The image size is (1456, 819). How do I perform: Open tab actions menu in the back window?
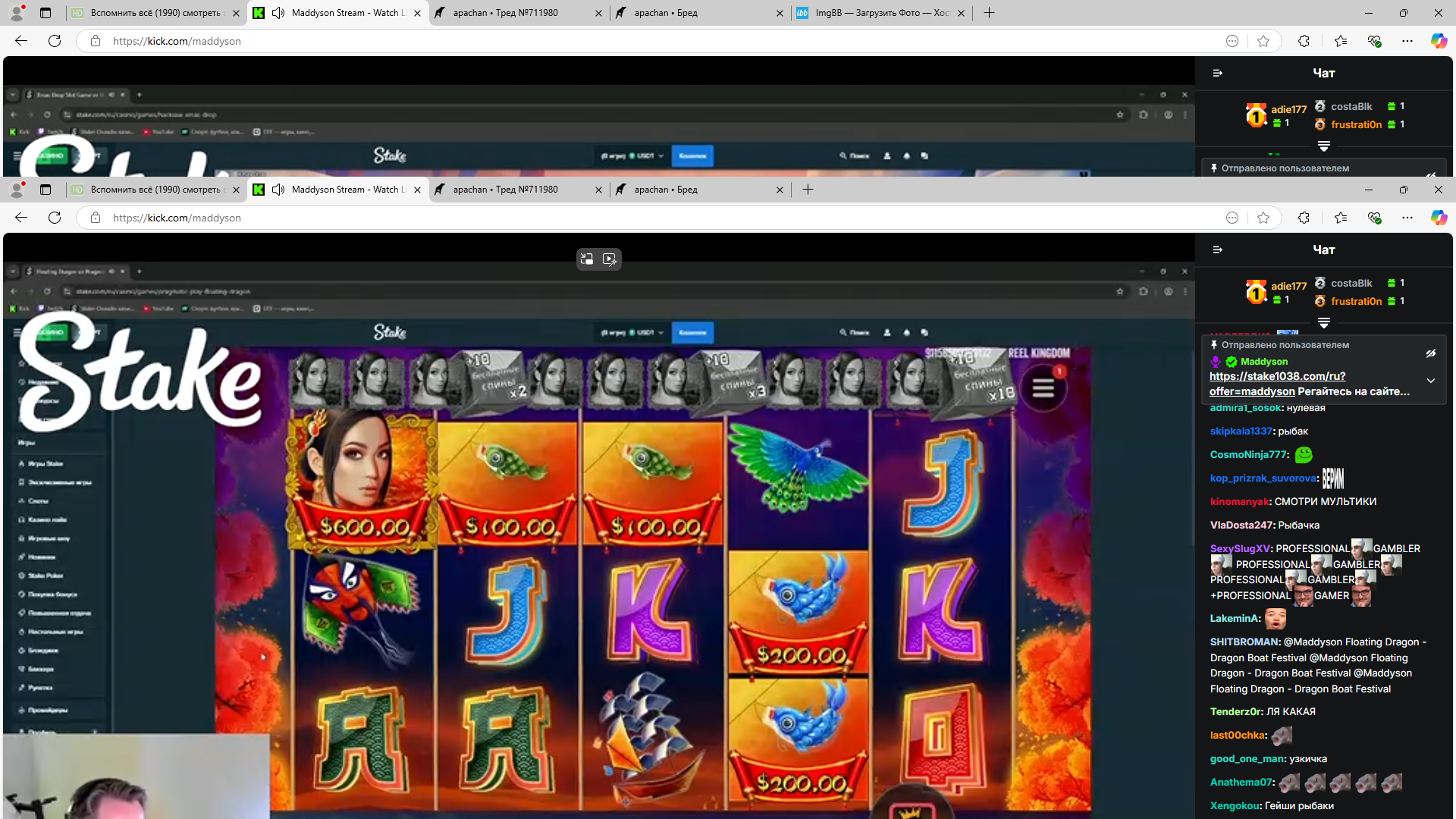pyautogui.click(x=45, y=13)
